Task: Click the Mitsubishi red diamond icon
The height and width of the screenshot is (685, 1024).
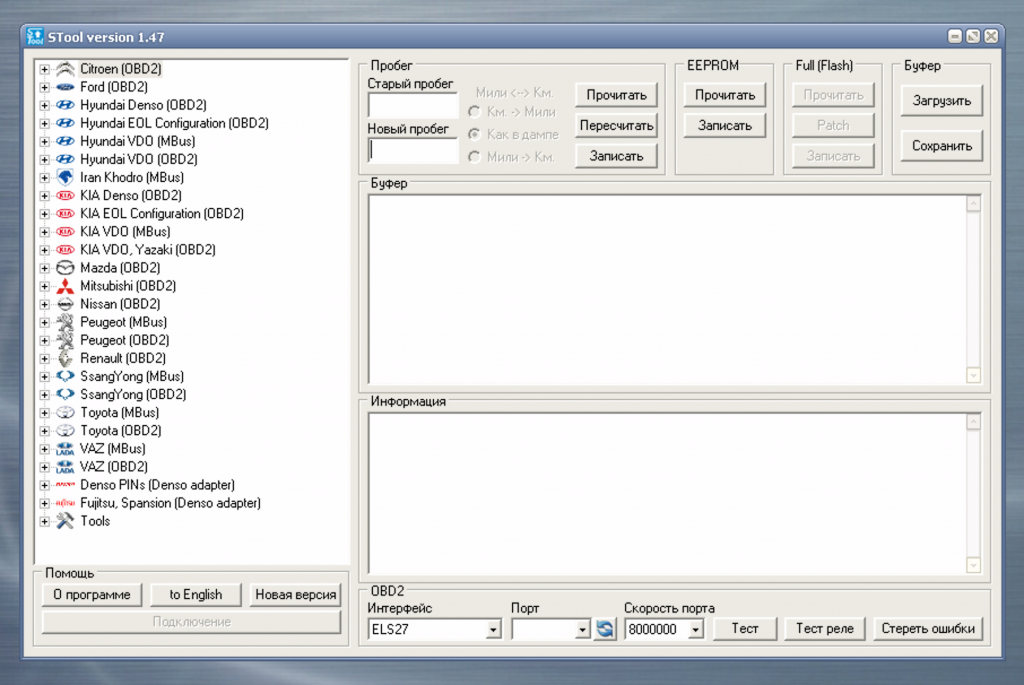Action: [65, 286]
